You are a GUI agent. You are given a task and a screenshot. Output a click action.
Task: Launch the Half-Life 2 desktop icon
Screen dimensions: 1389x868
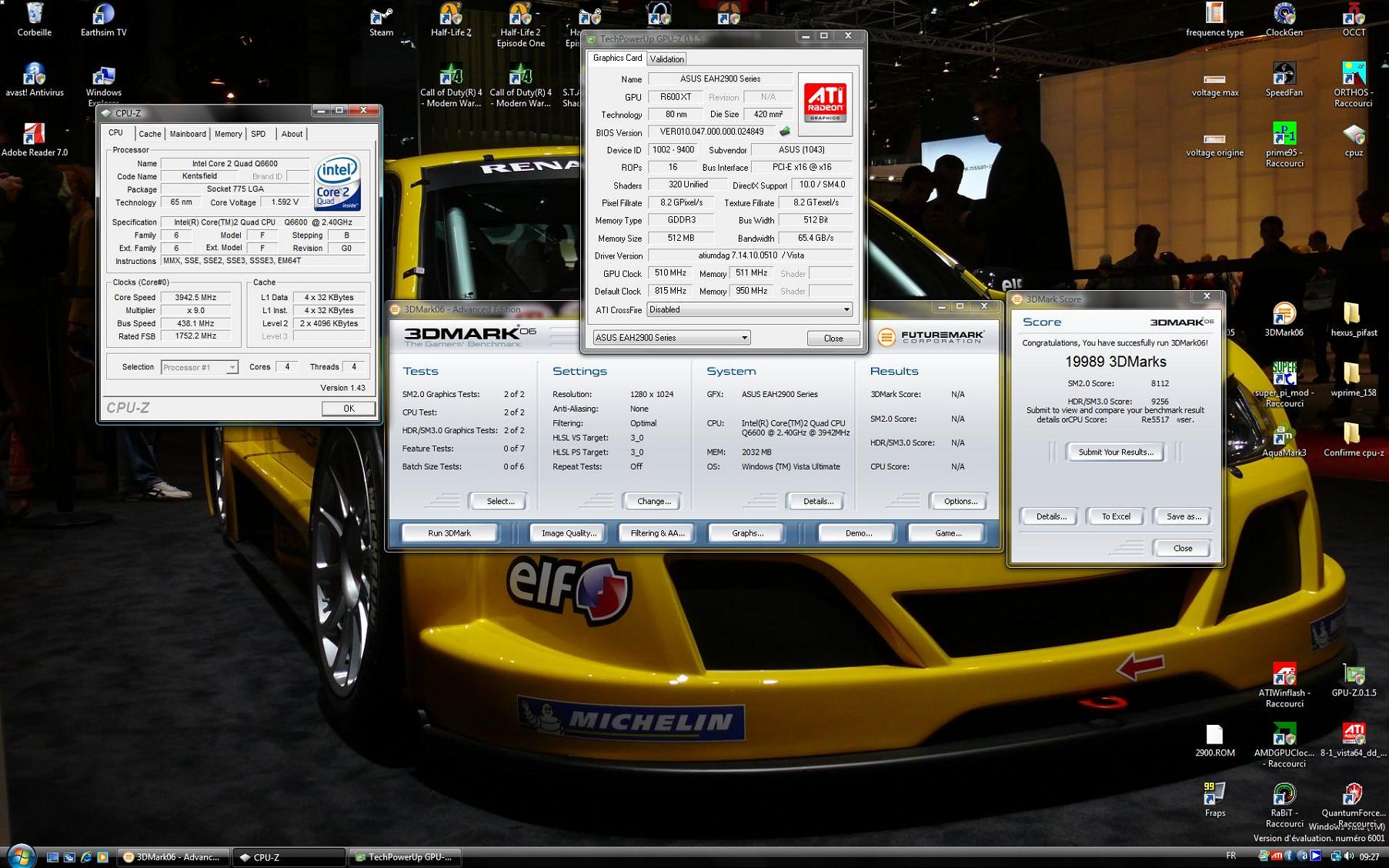click(x=451, y=15)
